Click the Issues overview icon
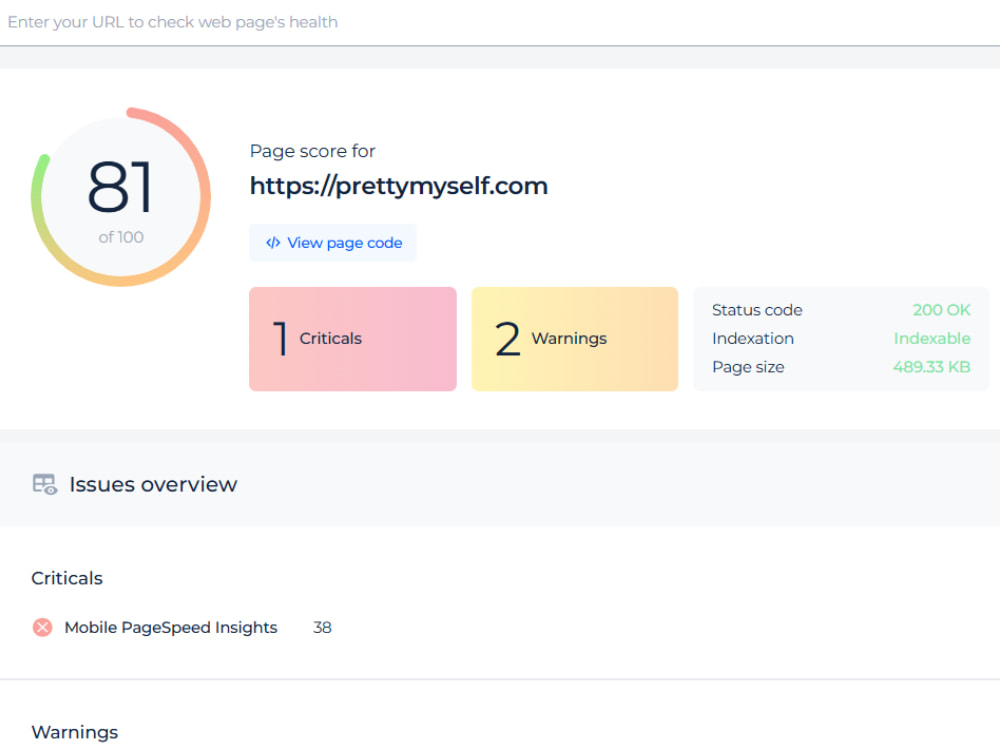Viewport: 1000px width, 750px height. pyautogui.click(x=45, y=485)
